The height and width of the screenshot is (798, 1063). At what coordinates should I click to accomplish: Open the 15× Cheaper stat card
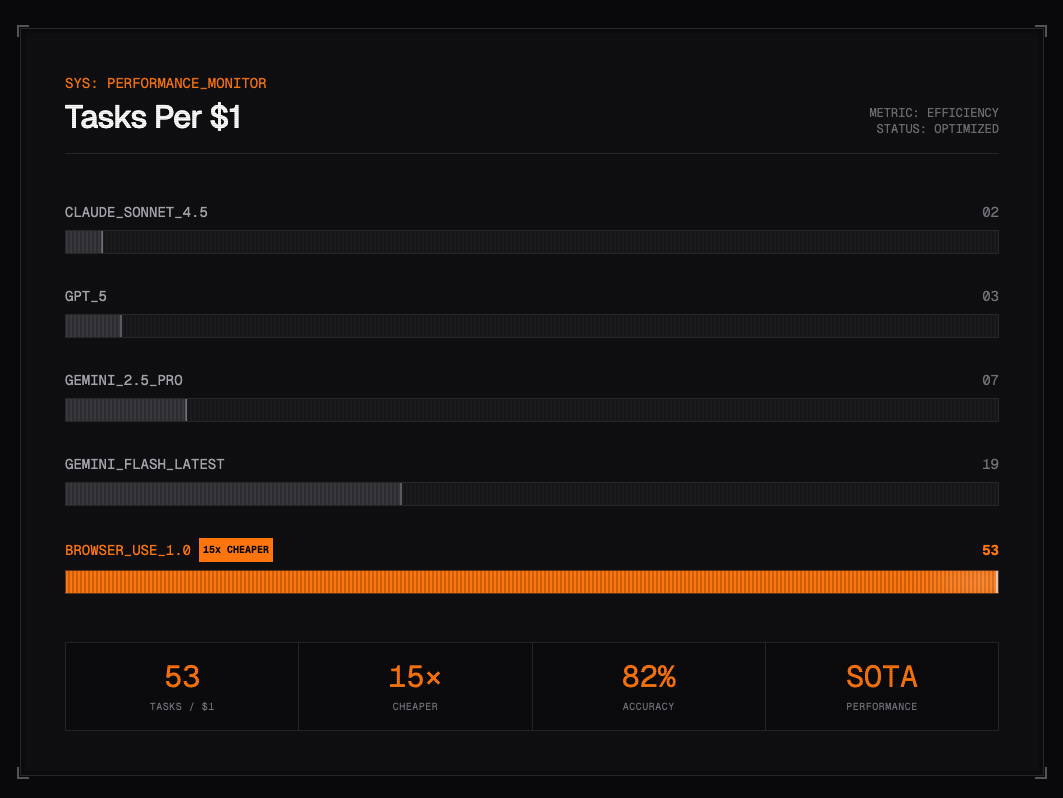[x=415, y=686]
